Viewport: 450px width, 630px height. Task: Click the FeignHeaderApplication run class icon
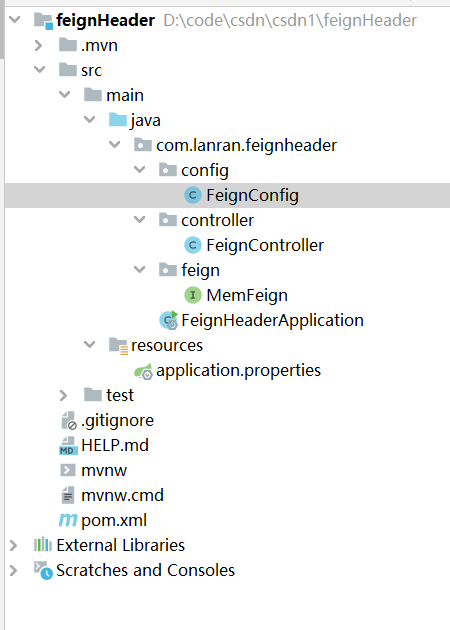tap(169, 320)
